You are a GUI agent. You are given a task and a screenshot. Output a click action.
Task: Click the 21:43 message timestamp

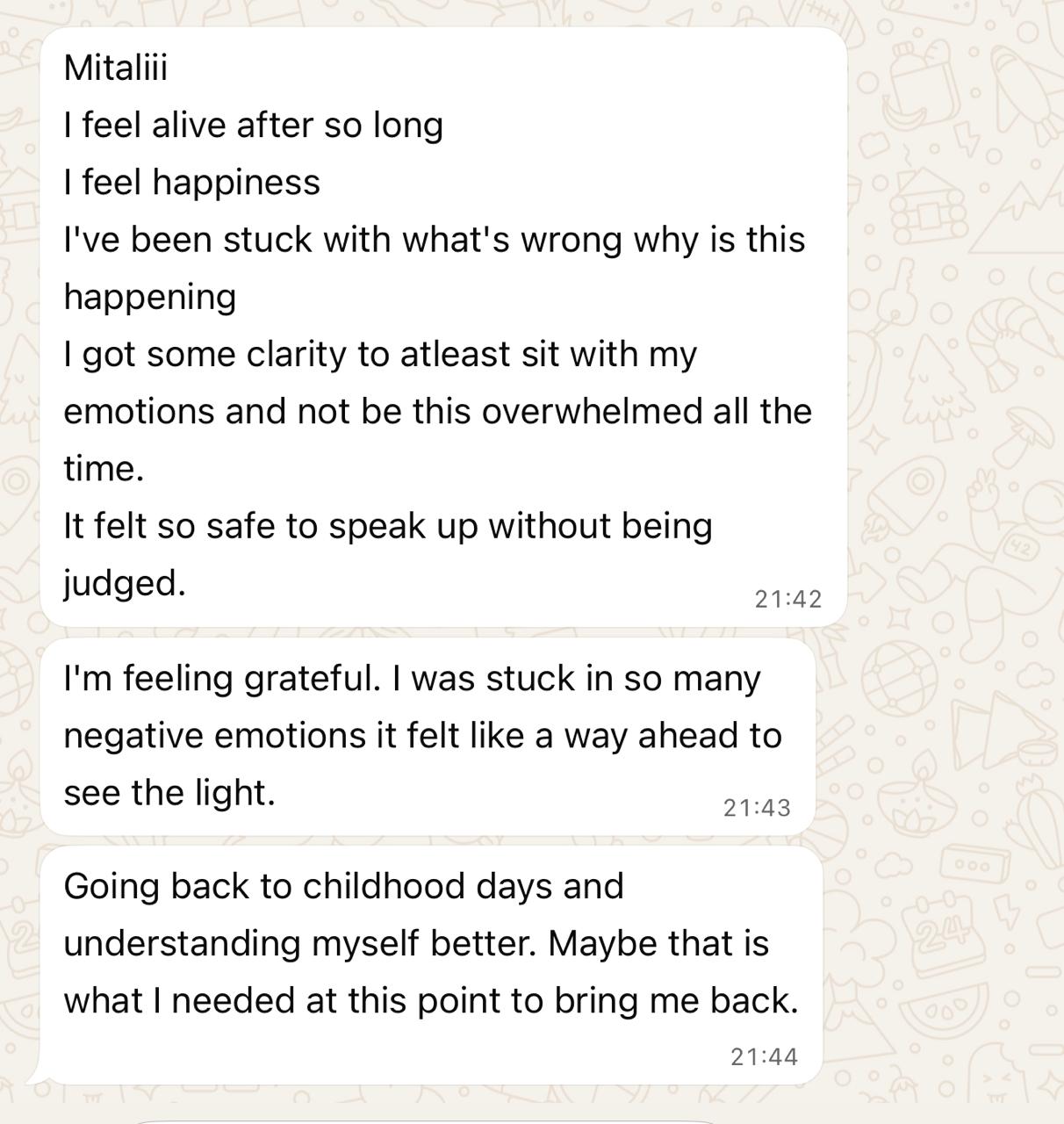click(x=757, y=808)
